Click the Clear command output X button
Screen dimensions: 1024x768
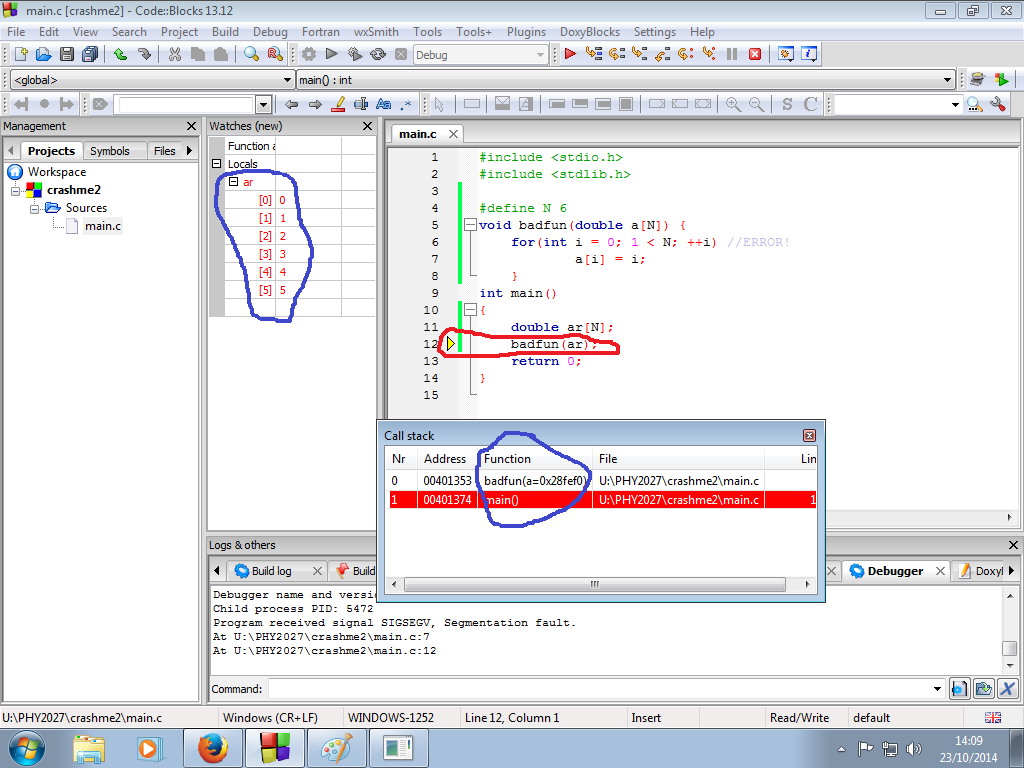1007,689
